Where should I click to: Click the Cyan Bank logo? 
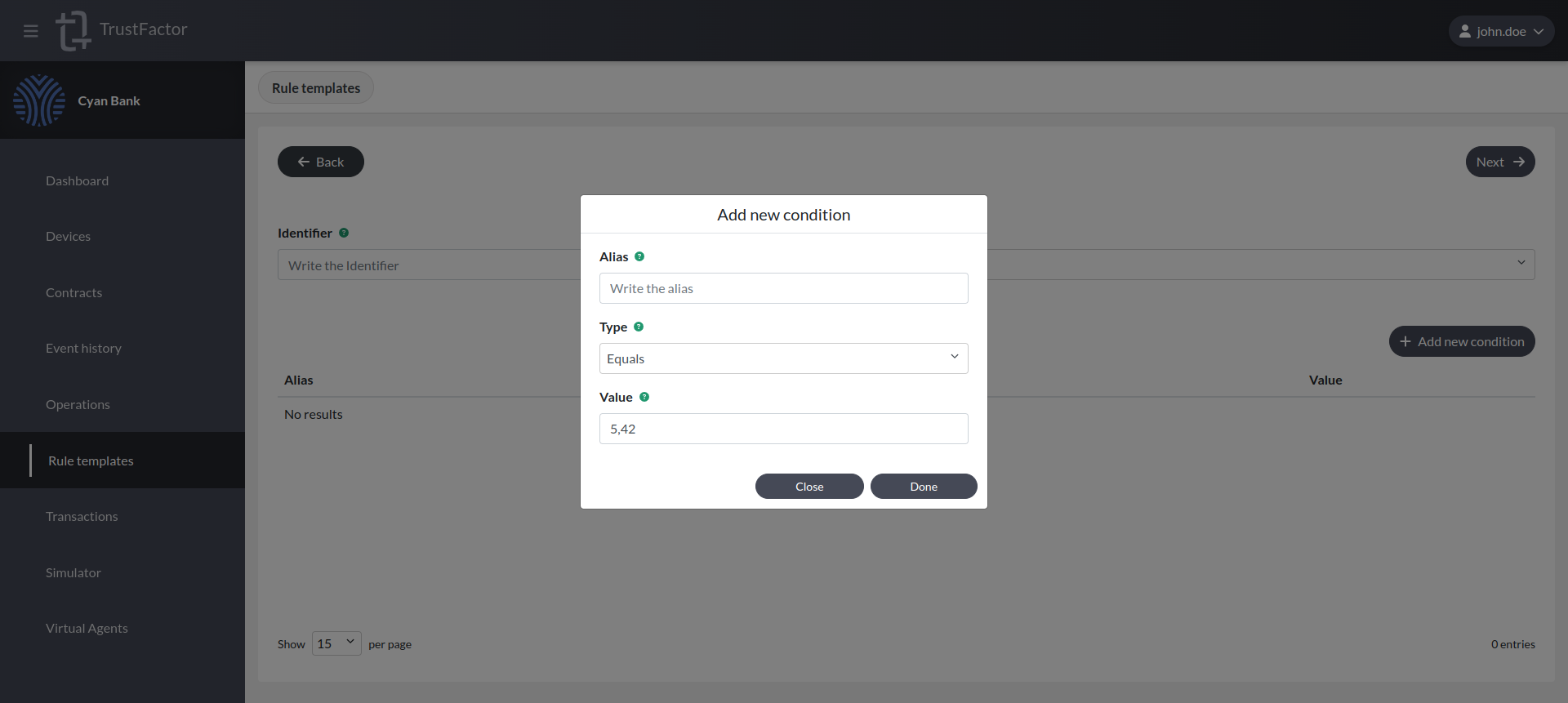coord(39,100)
